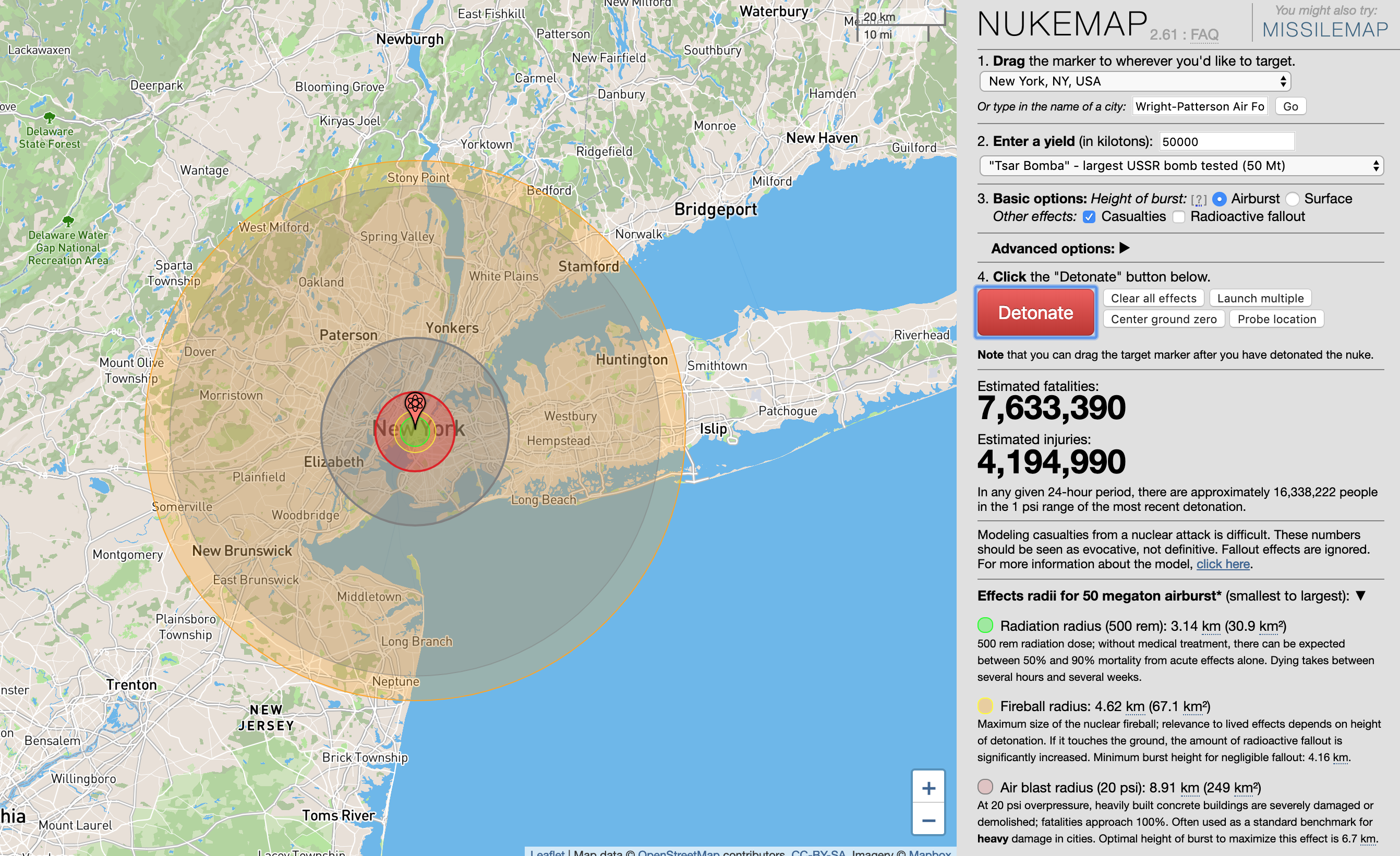
Task: Collapse the Effects radii list triangle
Action: coord(1360,595)
